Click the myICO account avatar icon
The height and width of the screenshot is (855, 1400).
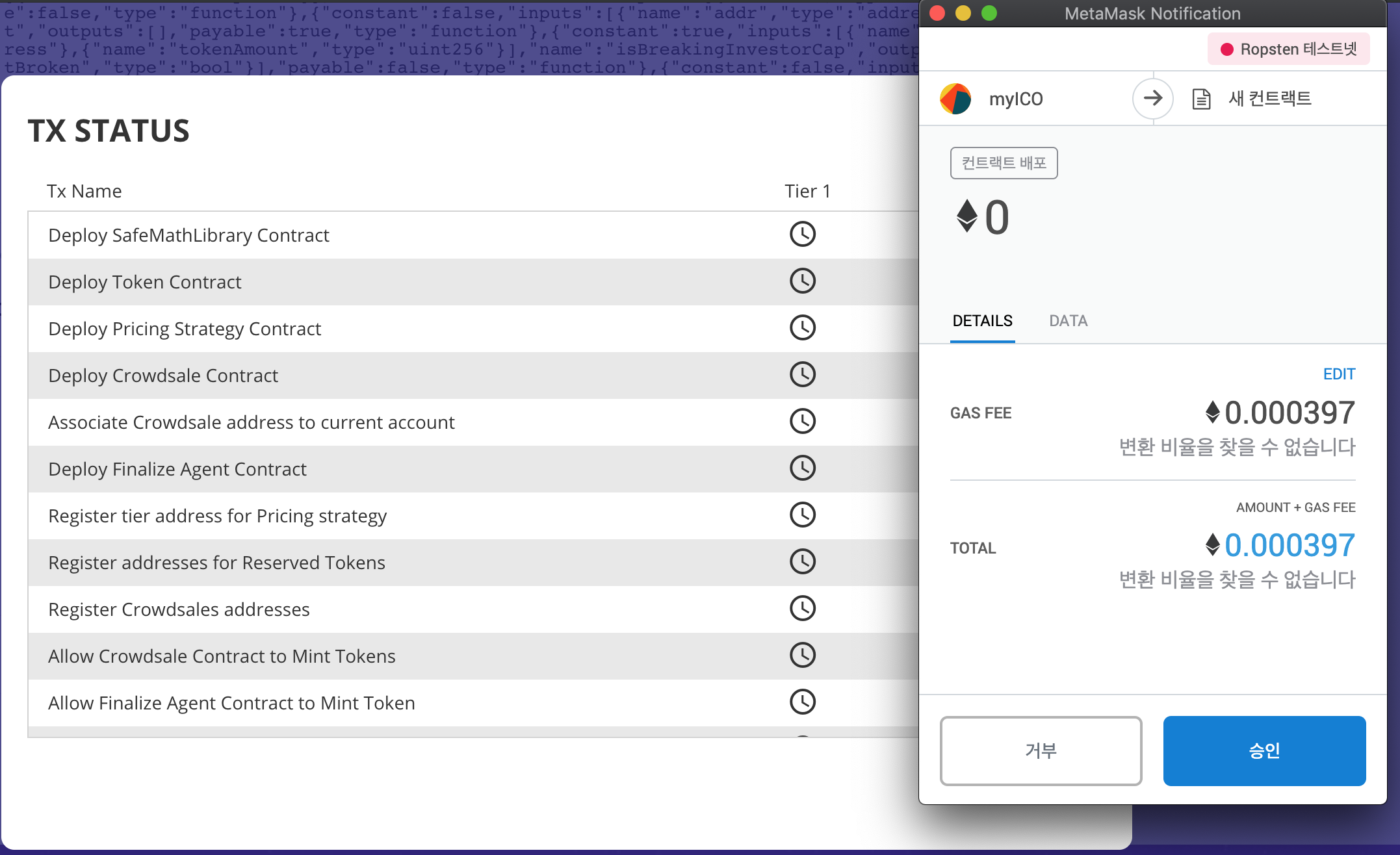[x=955, y=99]
